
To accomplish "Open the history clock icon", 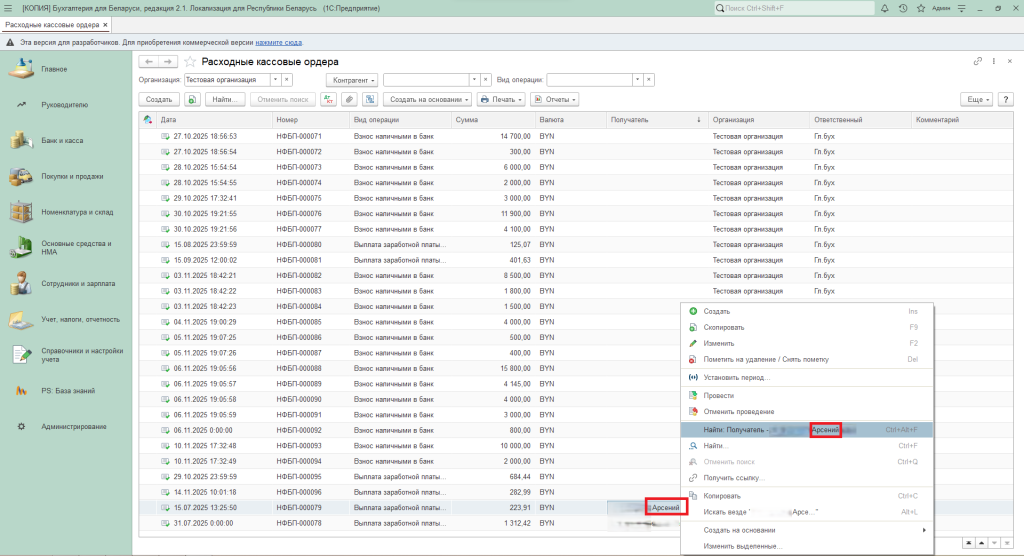I will pos(903,8).
